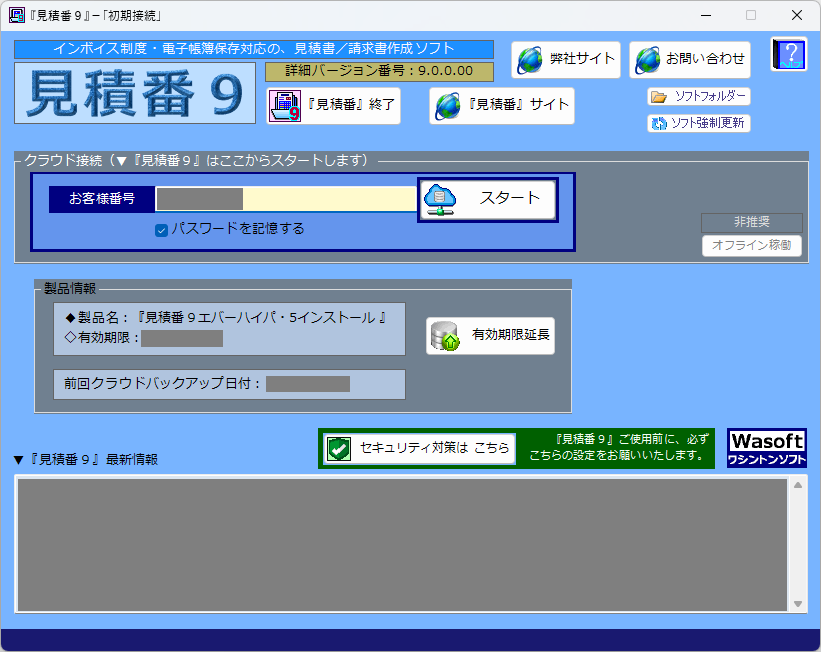Click the cloud icon on Start button
The height and width of the screenshot is (652, 821).
440,200
